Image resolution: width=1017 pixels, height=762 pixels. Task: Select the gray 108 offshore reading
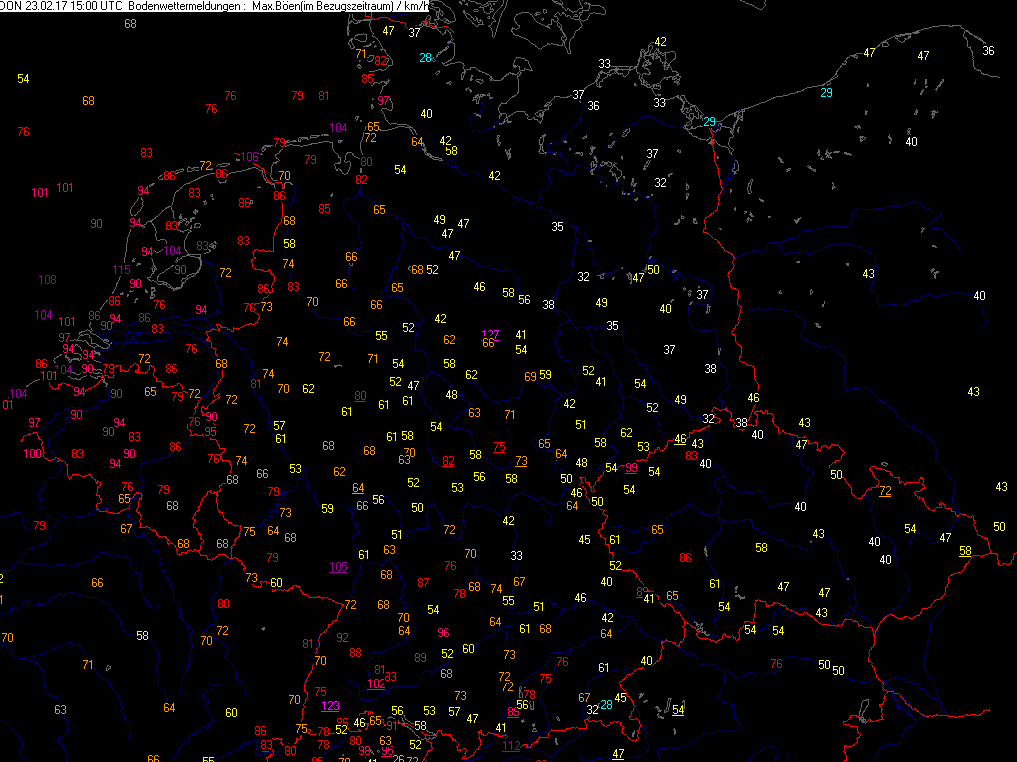pyautogui.click(x=47, y=280)
